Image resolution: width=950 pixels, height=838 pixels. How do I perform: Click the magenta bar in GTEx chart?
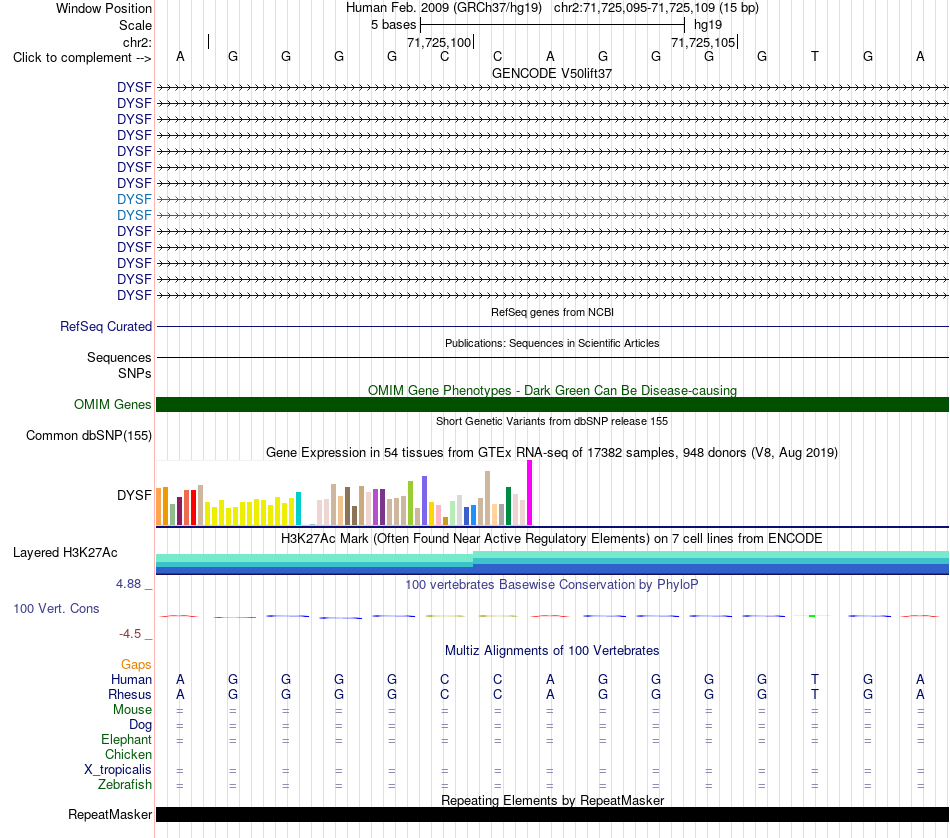click(x=530, y=493)
